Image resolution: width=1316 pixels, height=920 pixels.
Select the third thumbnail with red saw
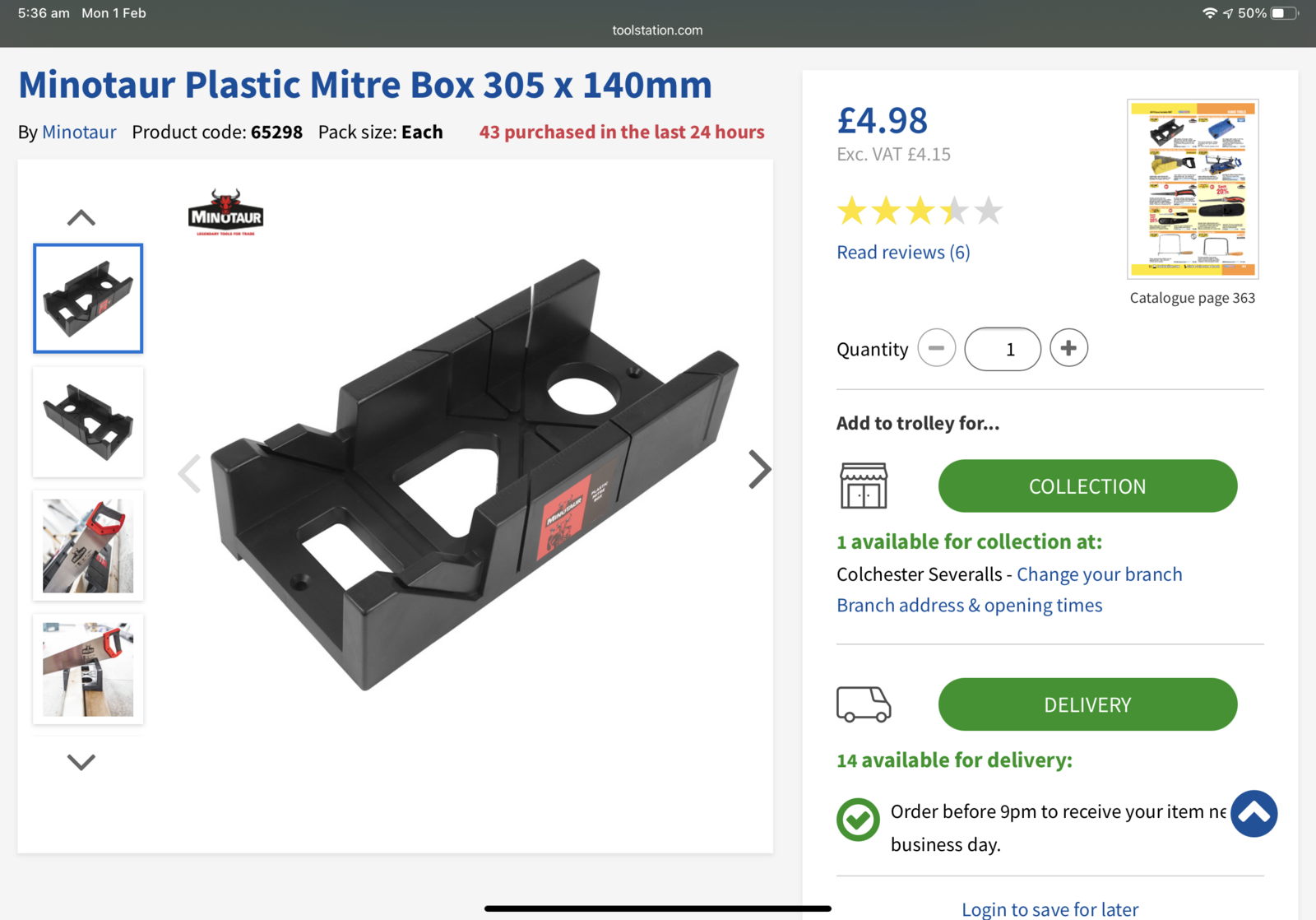pyautogui.click(x=88, y=545)
